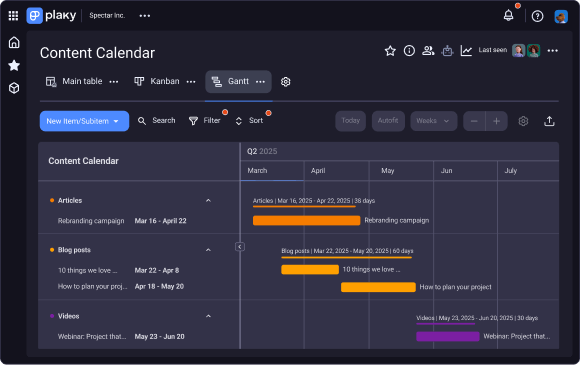Collapse left panel with arrow handle
This screenshot has width=580, height=365.
[x=240, y=247]
